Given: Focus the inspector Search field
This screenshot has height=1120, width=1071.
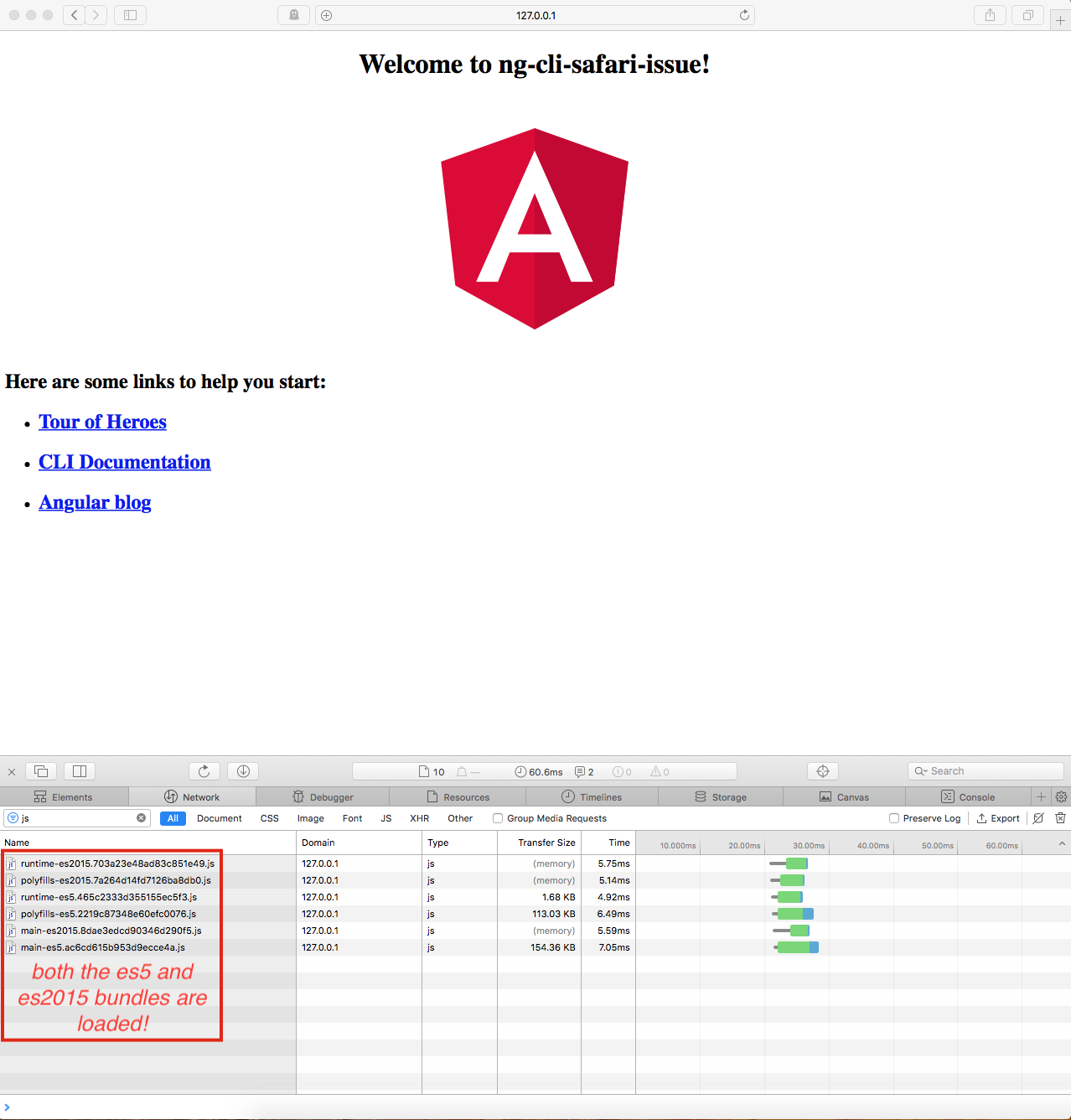Looking at the screenshot, I should [x=986, y=771].
